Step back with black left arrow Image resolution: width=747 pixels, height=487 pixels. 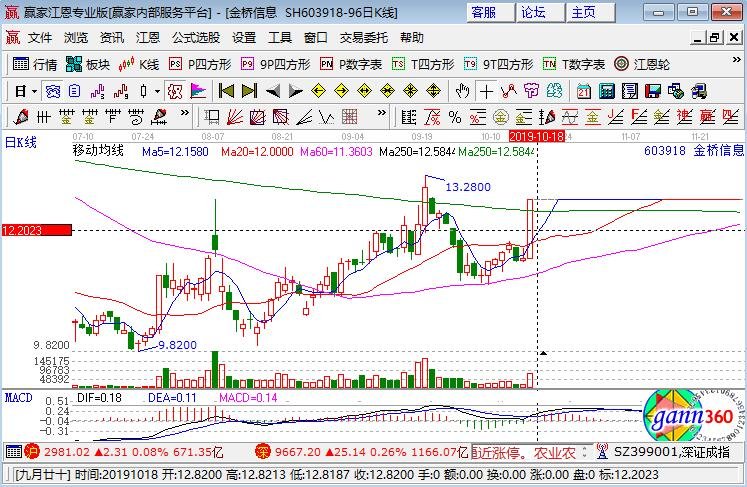273,91
